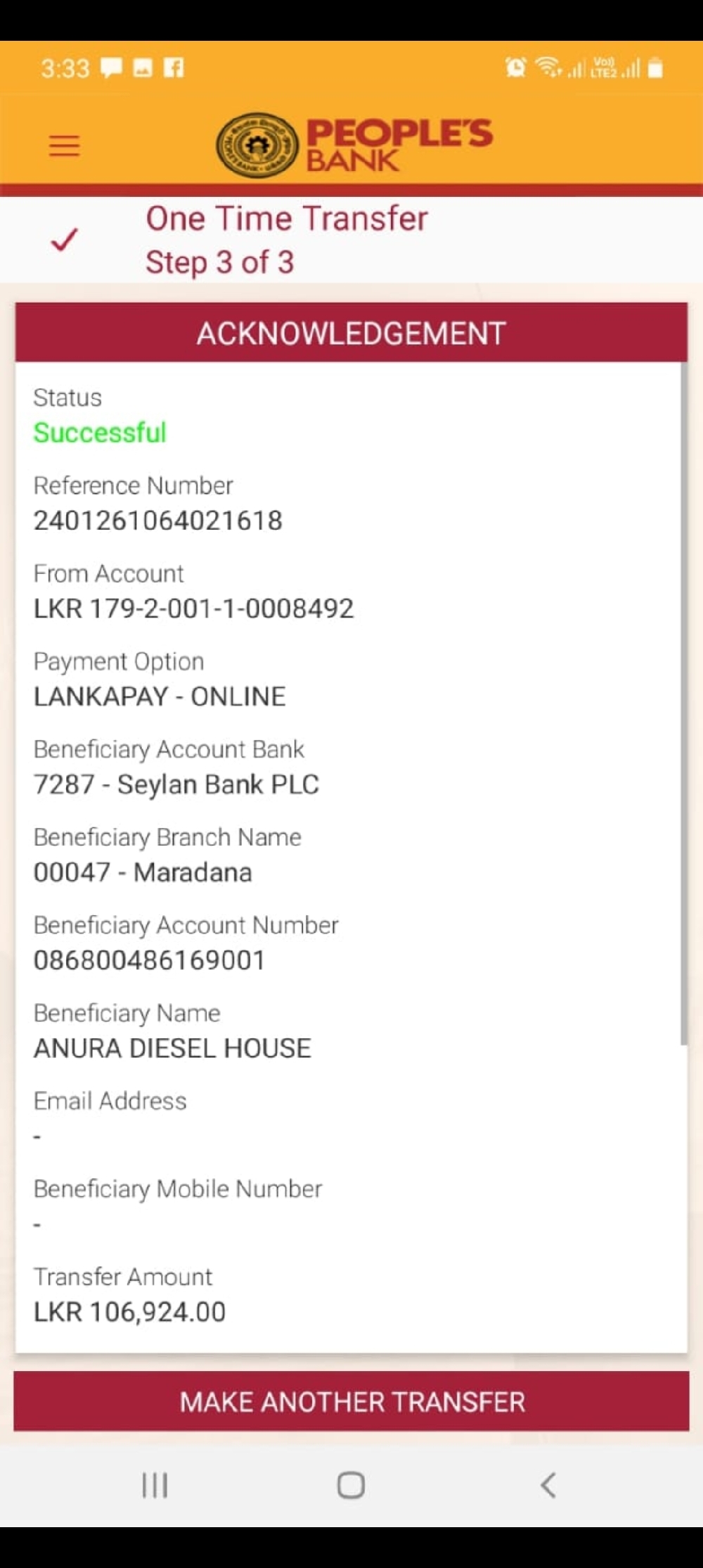Tap the One Time Transfer title

pyautogui.click(x=287, y=219)
